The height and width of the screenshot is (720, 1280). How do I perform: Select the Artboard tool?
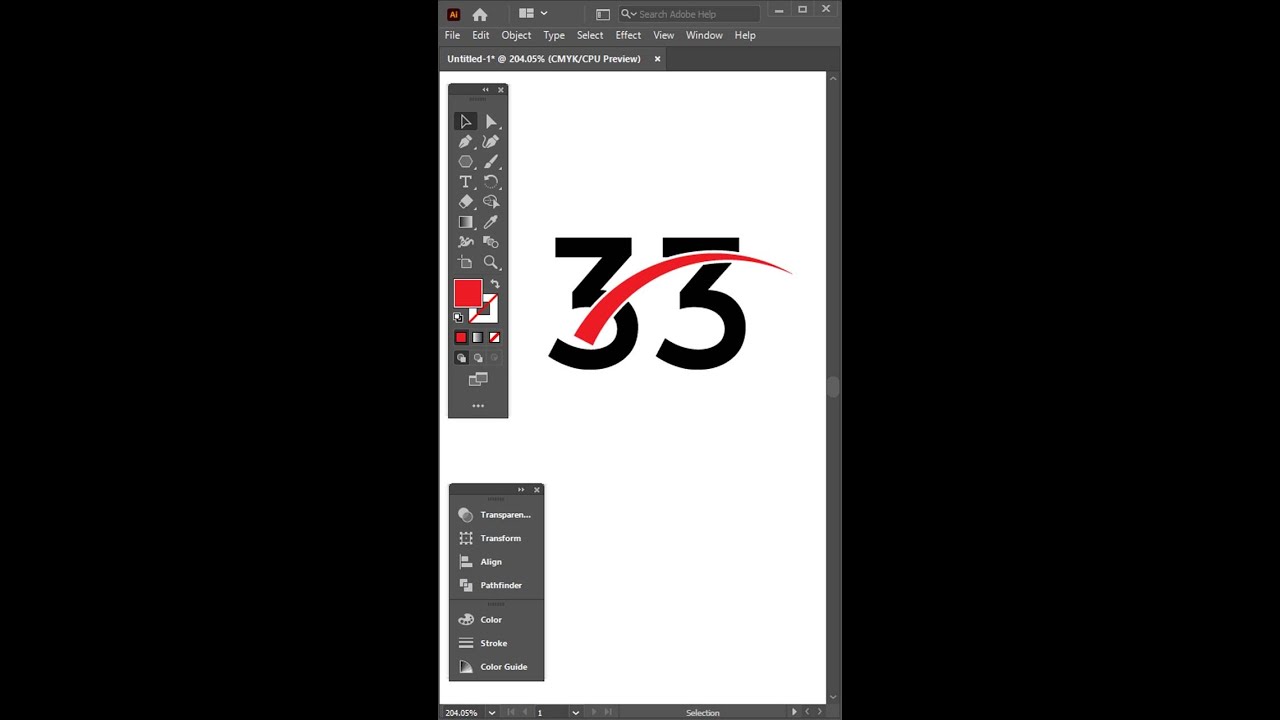pos(466,262)
